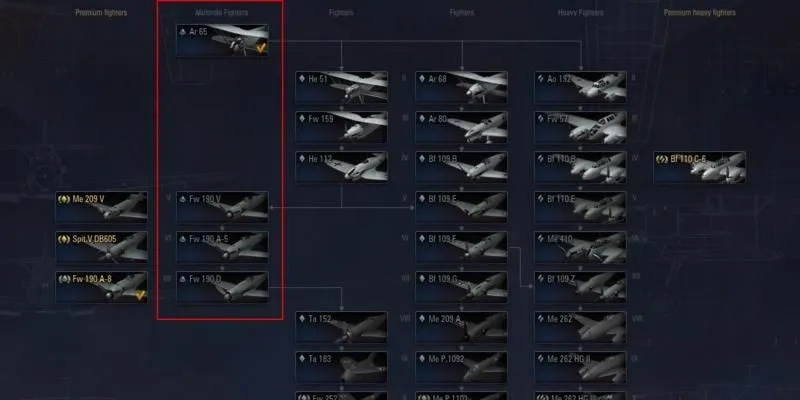Select the Fw 190 V multirole fighter

[x=222, y=207]
